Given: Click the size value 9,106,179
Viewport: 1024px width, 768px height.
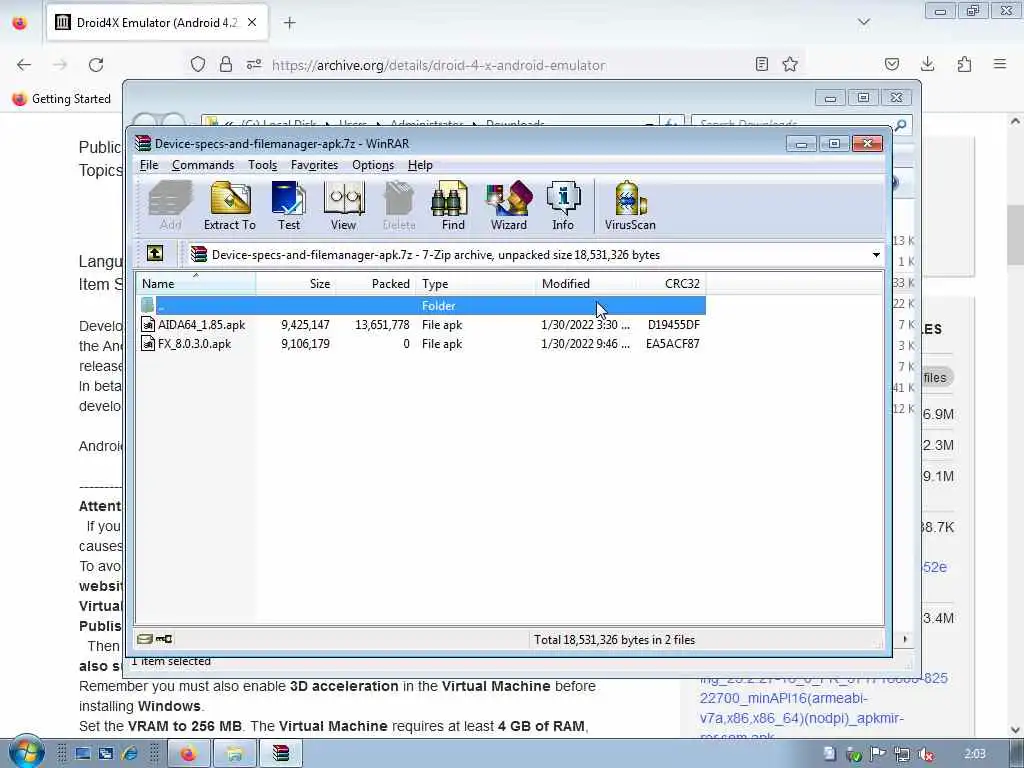Looking at the screenshot, I should pos(305,344).
